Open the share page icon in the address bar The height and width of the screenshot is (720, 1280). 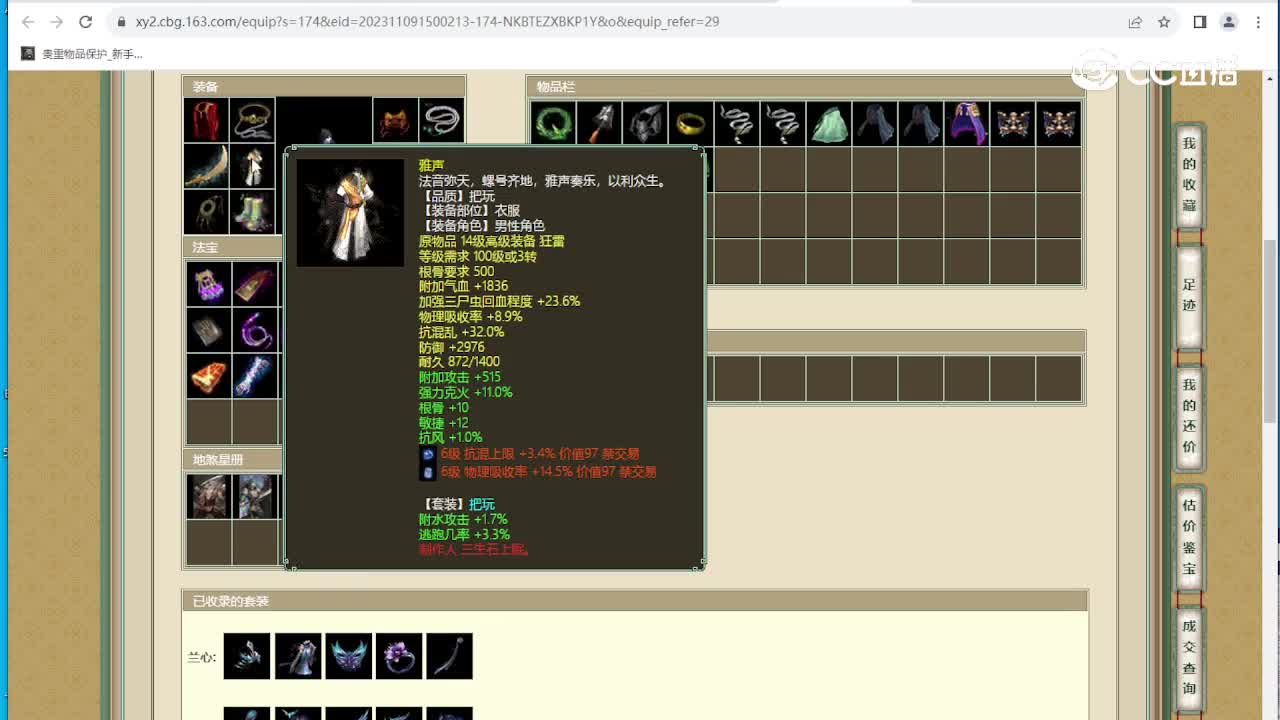(1135, 22)
